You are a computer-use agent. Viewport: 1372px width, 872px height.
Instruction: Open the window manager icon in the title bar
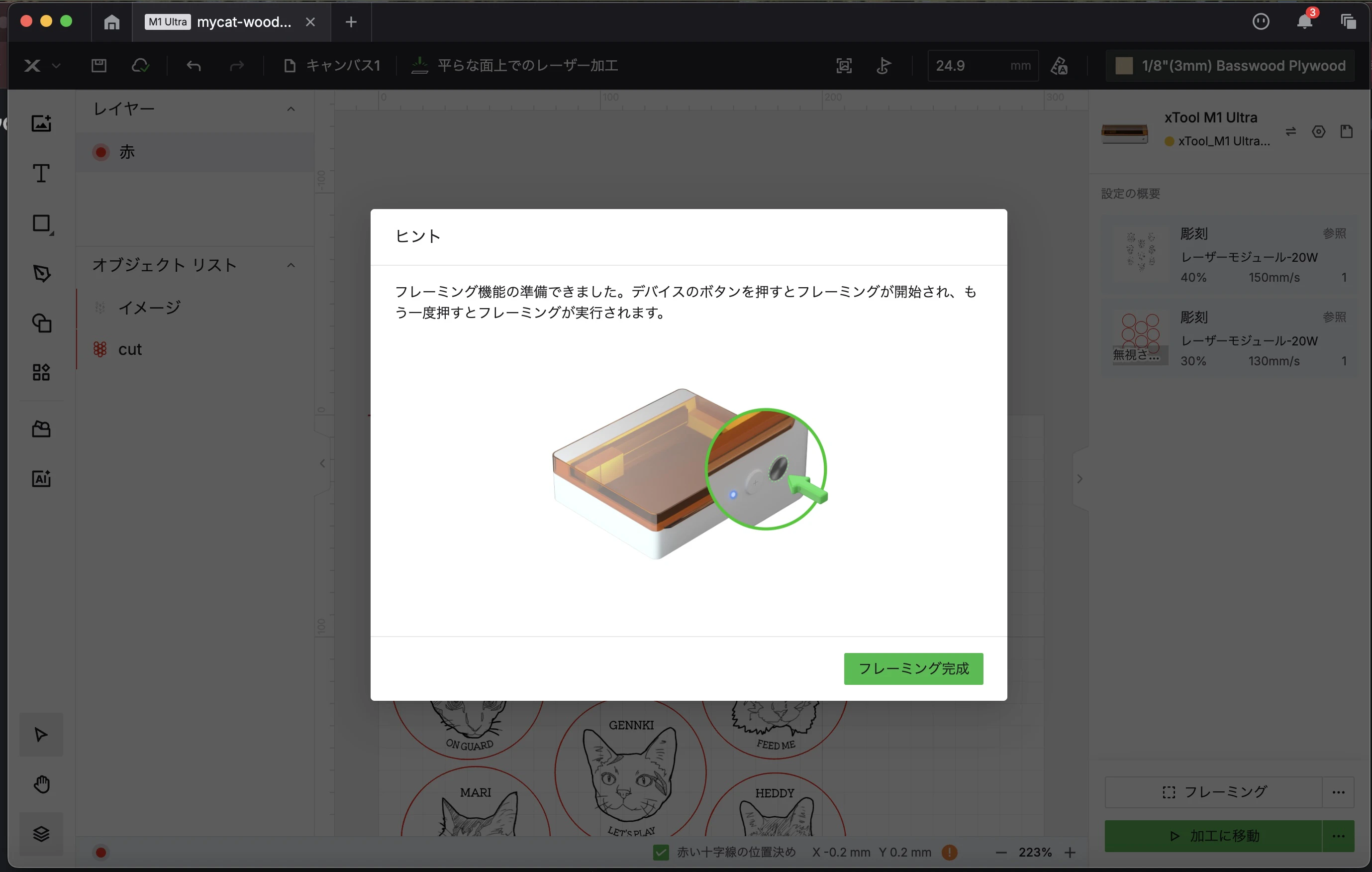pyautogui.click(x=1348, y=22)
